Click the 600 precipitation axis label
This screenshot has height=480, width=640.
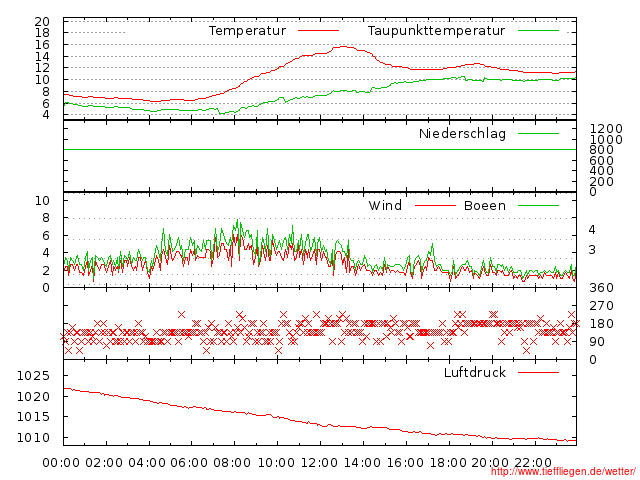[601, 160]
